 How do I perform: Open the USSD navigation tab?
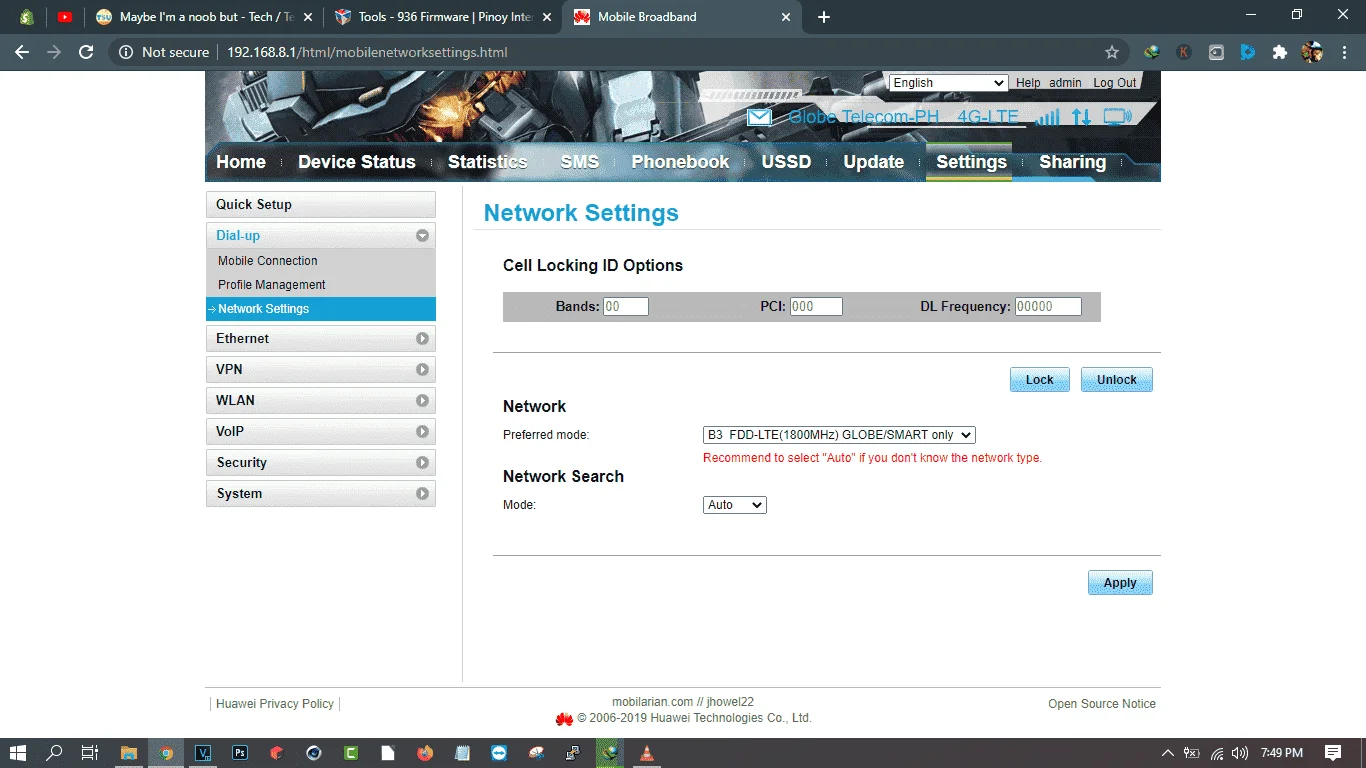pyautogui.click(x=786, y=162)
